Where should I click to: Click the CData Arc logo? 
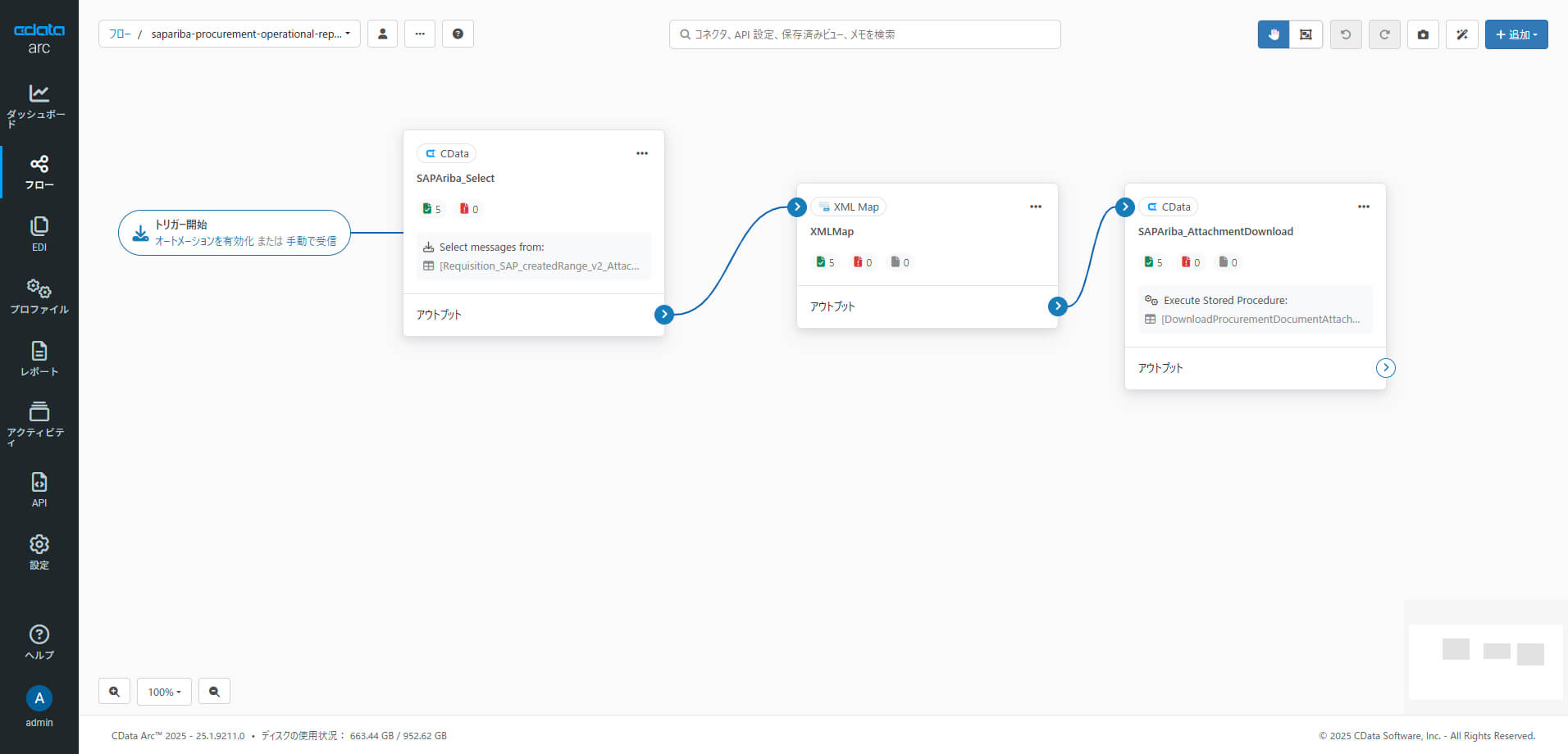(39, 39)
